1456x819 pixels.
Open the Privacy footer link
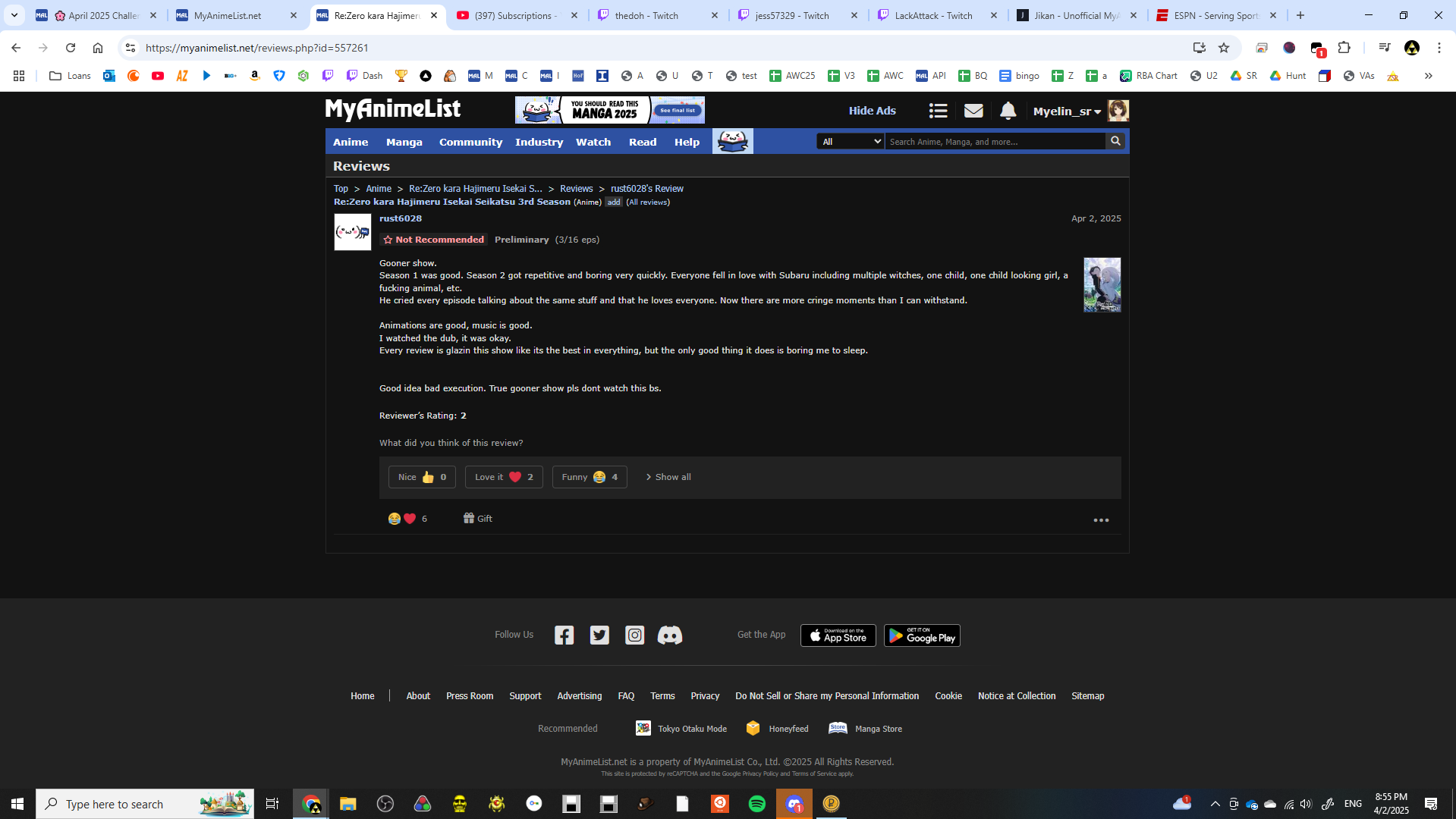[x=705, y=696]
